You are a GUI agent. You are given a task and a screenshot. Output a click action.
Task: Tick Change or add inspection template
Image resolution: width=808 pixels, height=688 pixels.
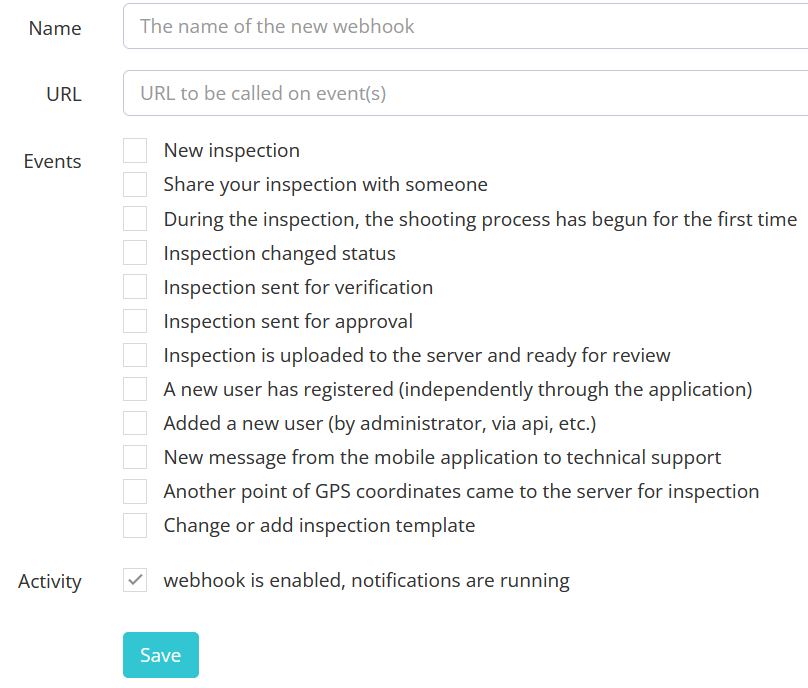point(135,525)
